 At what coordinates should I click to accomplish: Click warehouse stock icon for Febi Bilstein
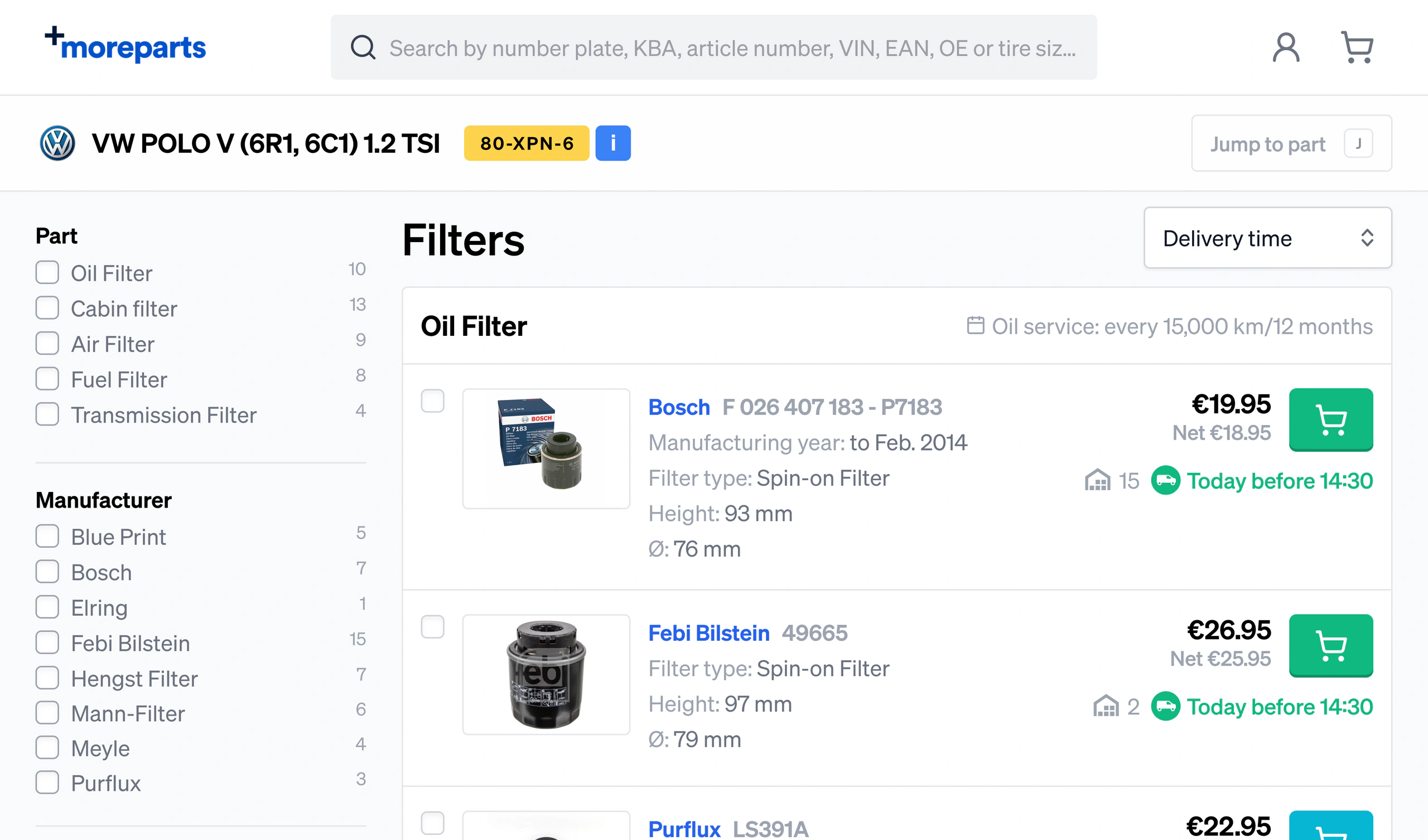point(1106,706)
